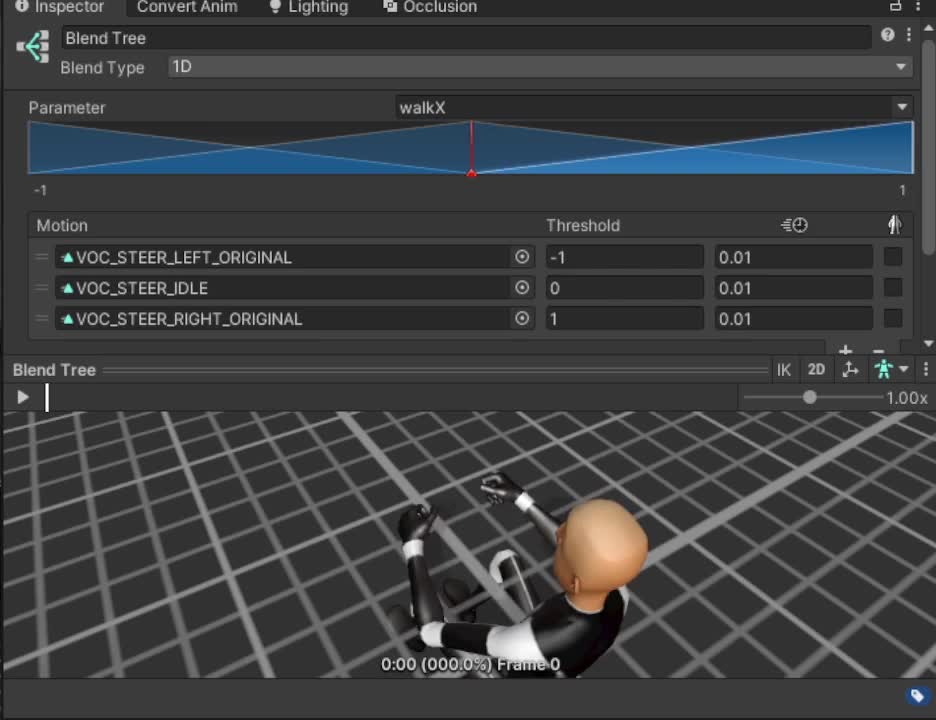Open the Blend Tree help reference icon
This screenshot has height=720, width=936.
point(887,35)
